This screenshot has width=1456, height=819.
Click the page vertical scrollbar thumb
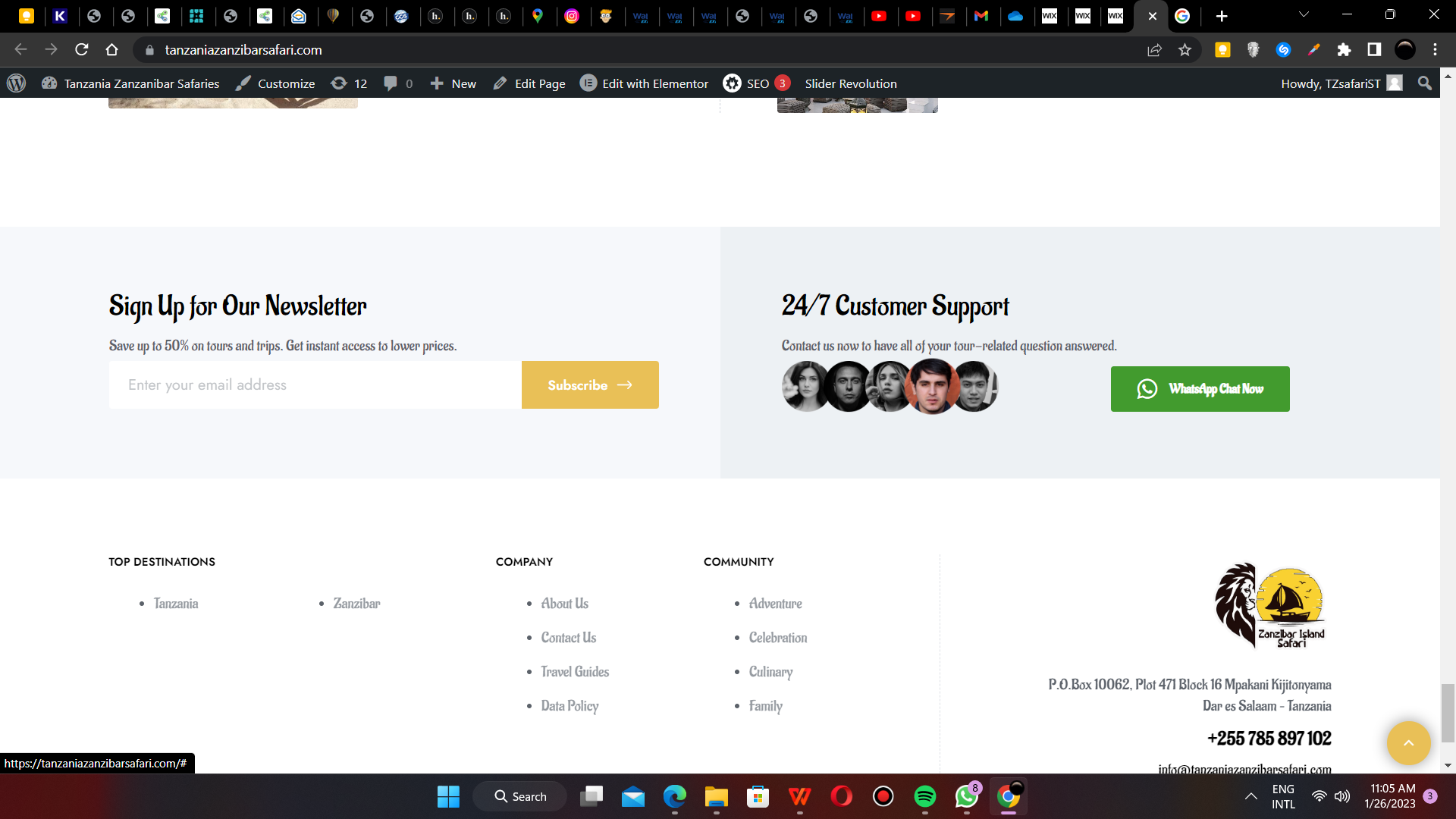[x=1448, y=713]
